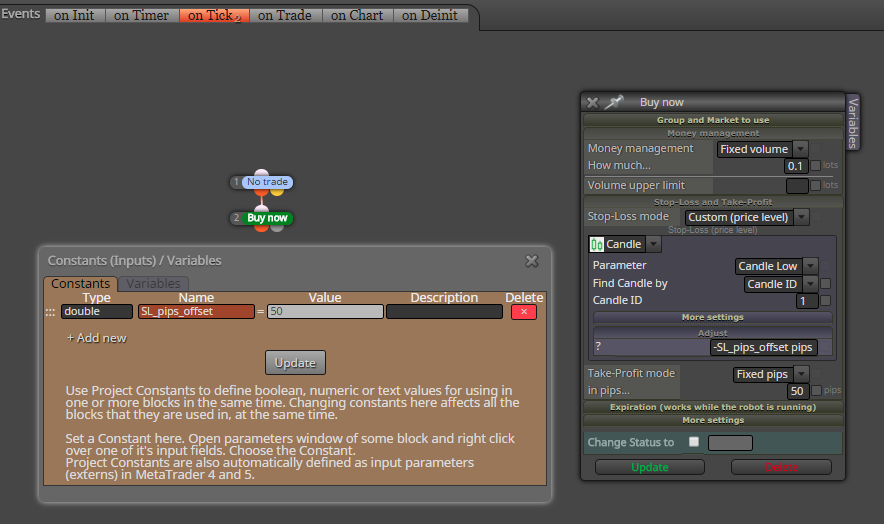Collapse the Stop-Loss and Take-Profit section header
This screenshot has width=884, height=524.
click(713, 202)
